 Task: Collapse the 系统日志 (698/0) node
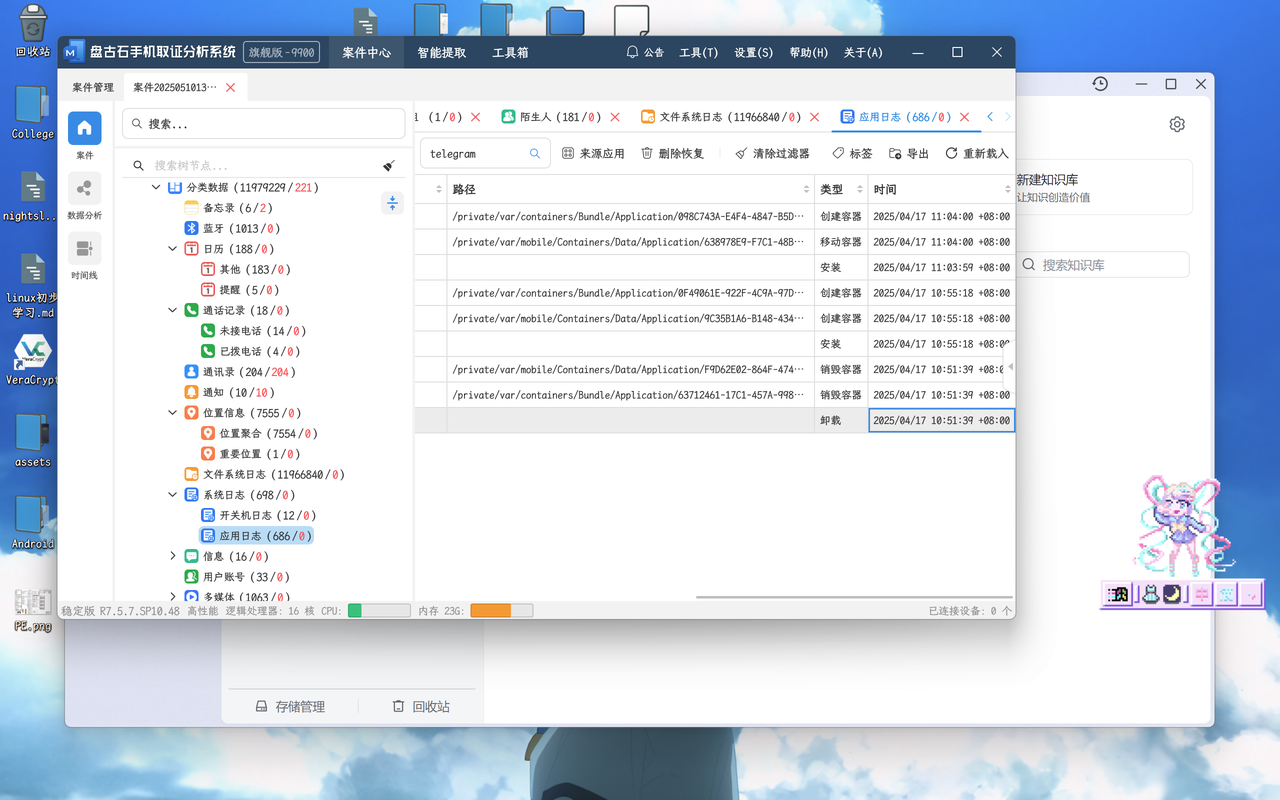click(x=173, y=495)
